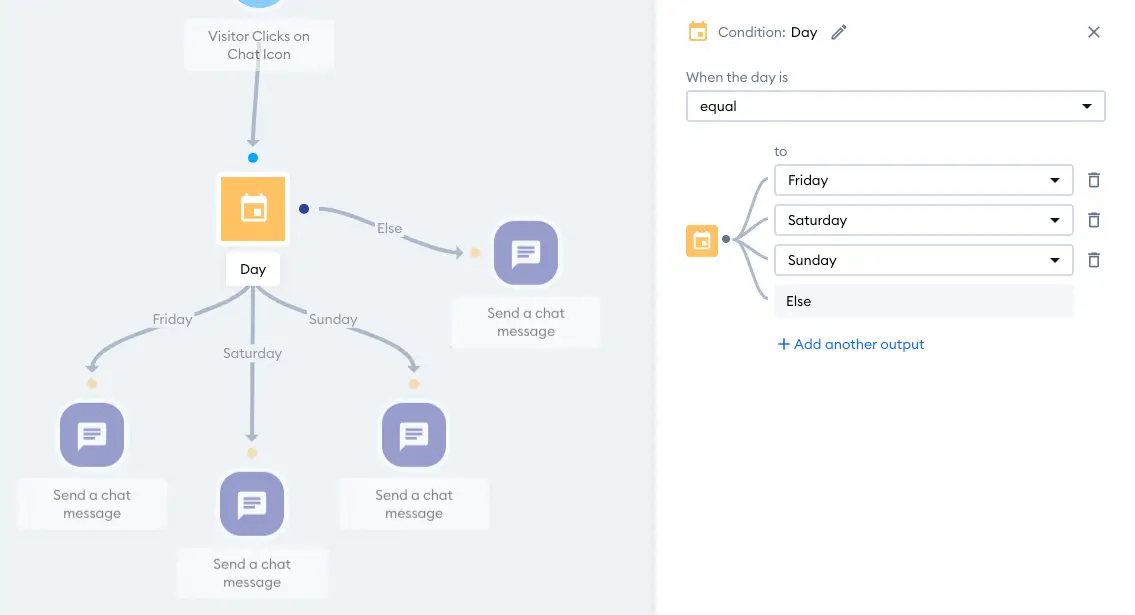Open the Saturday day dropdown
Viewport: 1135px width, 615px height.
pyautogui.click(x=924, y=220)
